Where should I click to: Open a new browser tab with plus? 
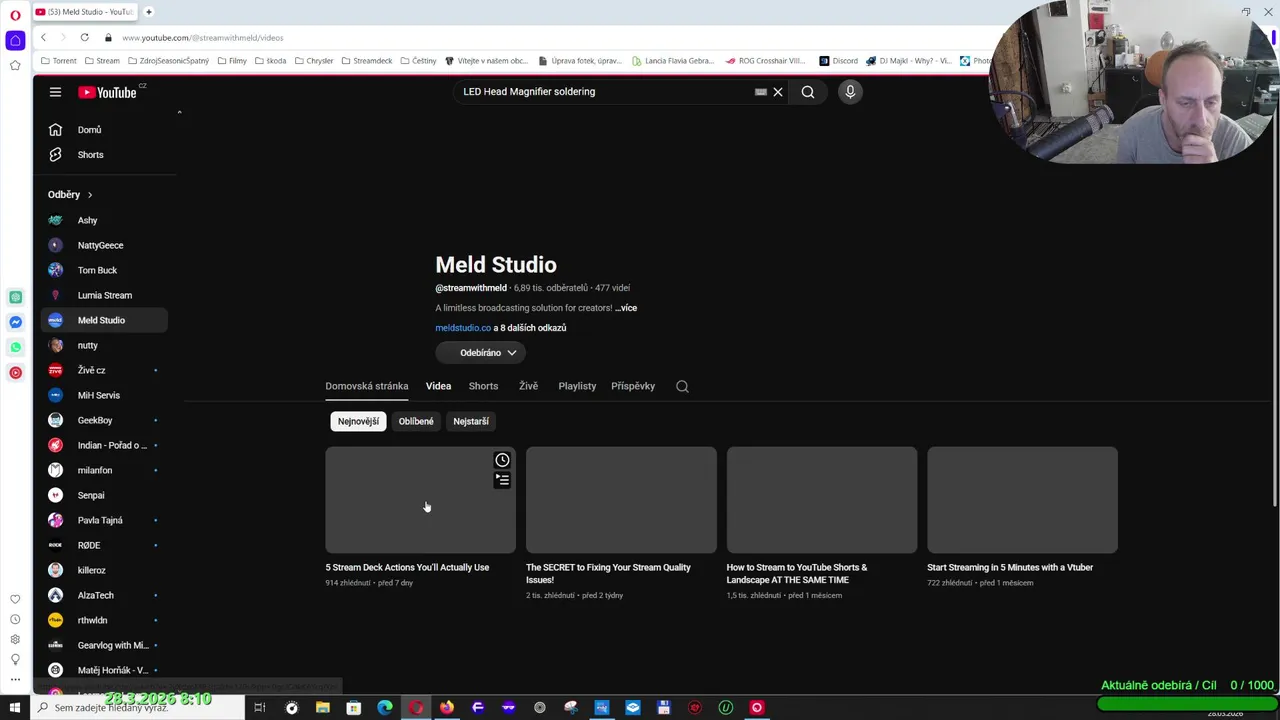click(148, 12)
